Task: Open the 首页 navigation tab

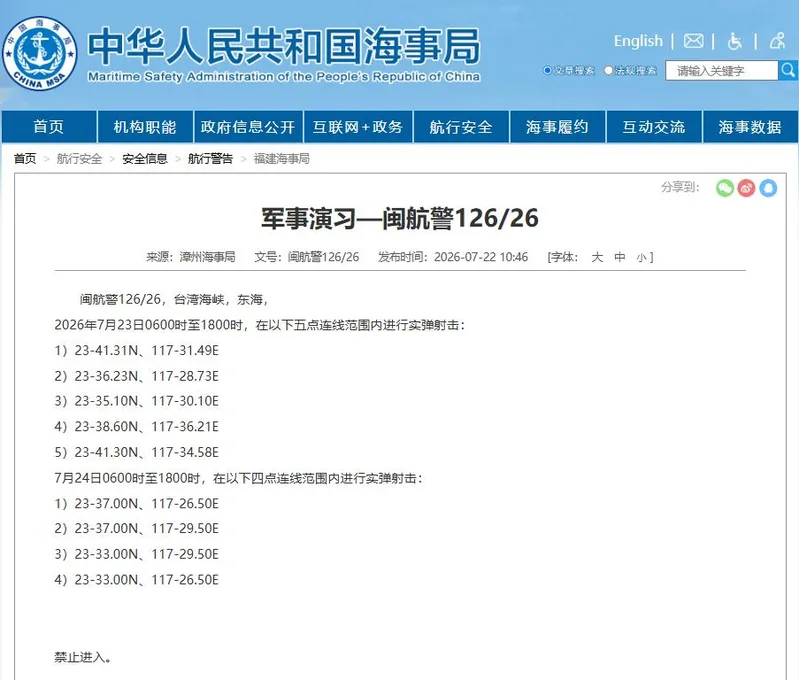Action: click(x=49, y=126)
